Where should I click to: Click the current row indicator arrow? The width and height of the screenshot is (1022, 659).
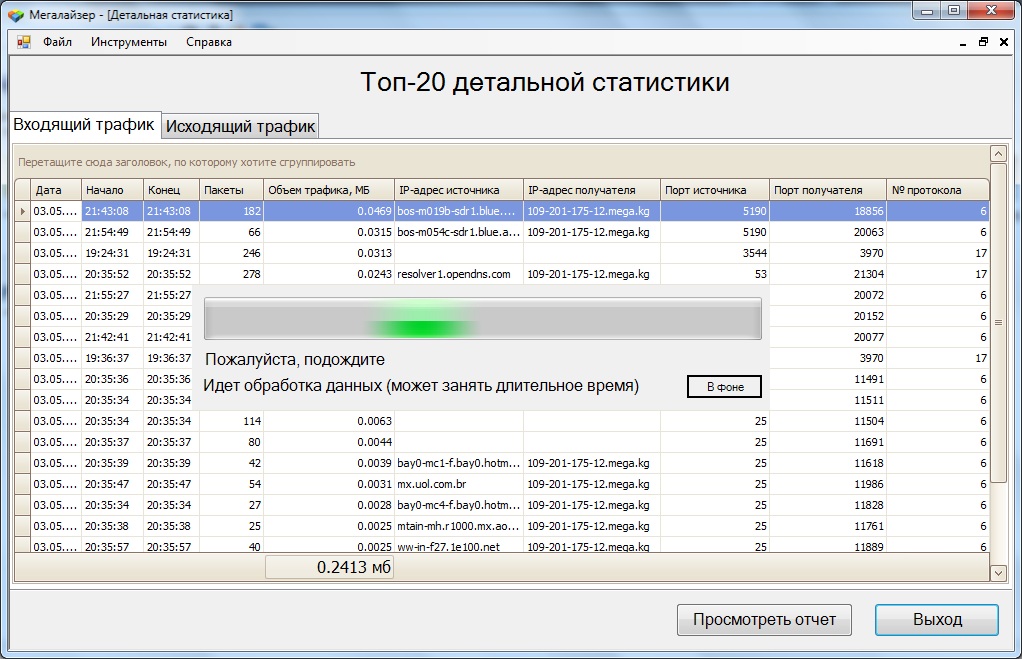[23, 211]
